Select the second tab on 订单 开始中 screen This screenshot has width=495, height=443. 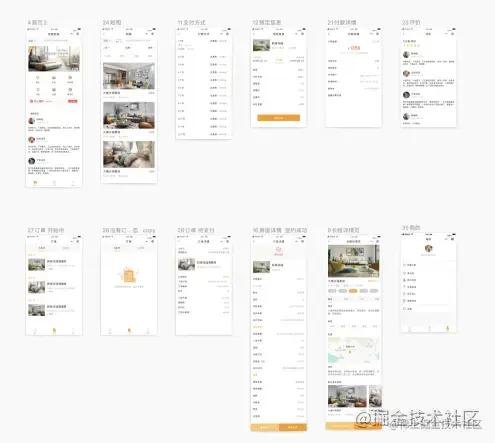coord(66,248)
